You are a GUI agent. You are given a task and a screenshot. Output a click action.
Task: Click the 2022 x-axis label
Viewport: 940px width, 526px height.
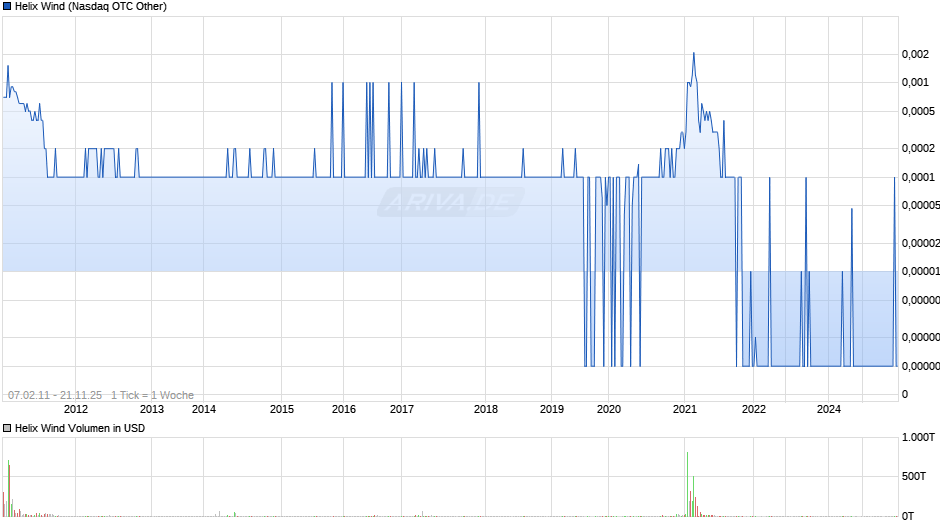(x=754, y=409)
